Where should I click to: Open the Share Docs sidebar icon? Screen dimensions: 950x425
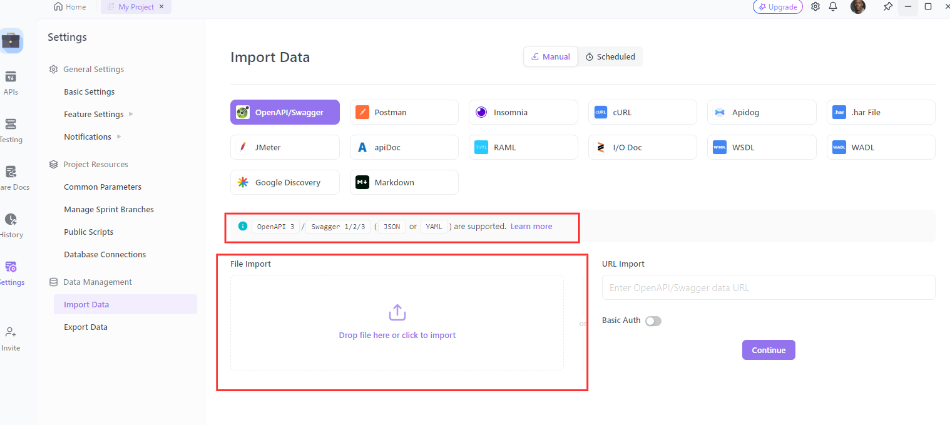11,178
